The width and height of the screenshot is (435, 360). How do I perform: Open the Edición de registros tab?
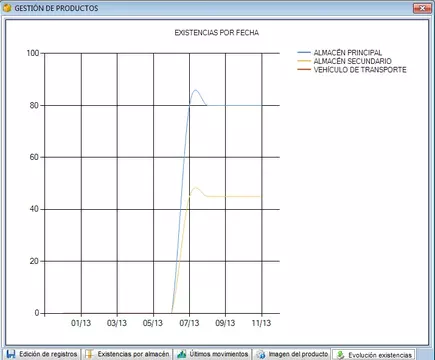(42, 354)
